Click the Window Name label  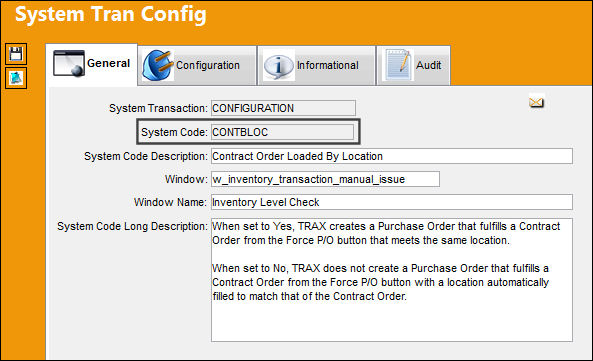click(170, 203)
